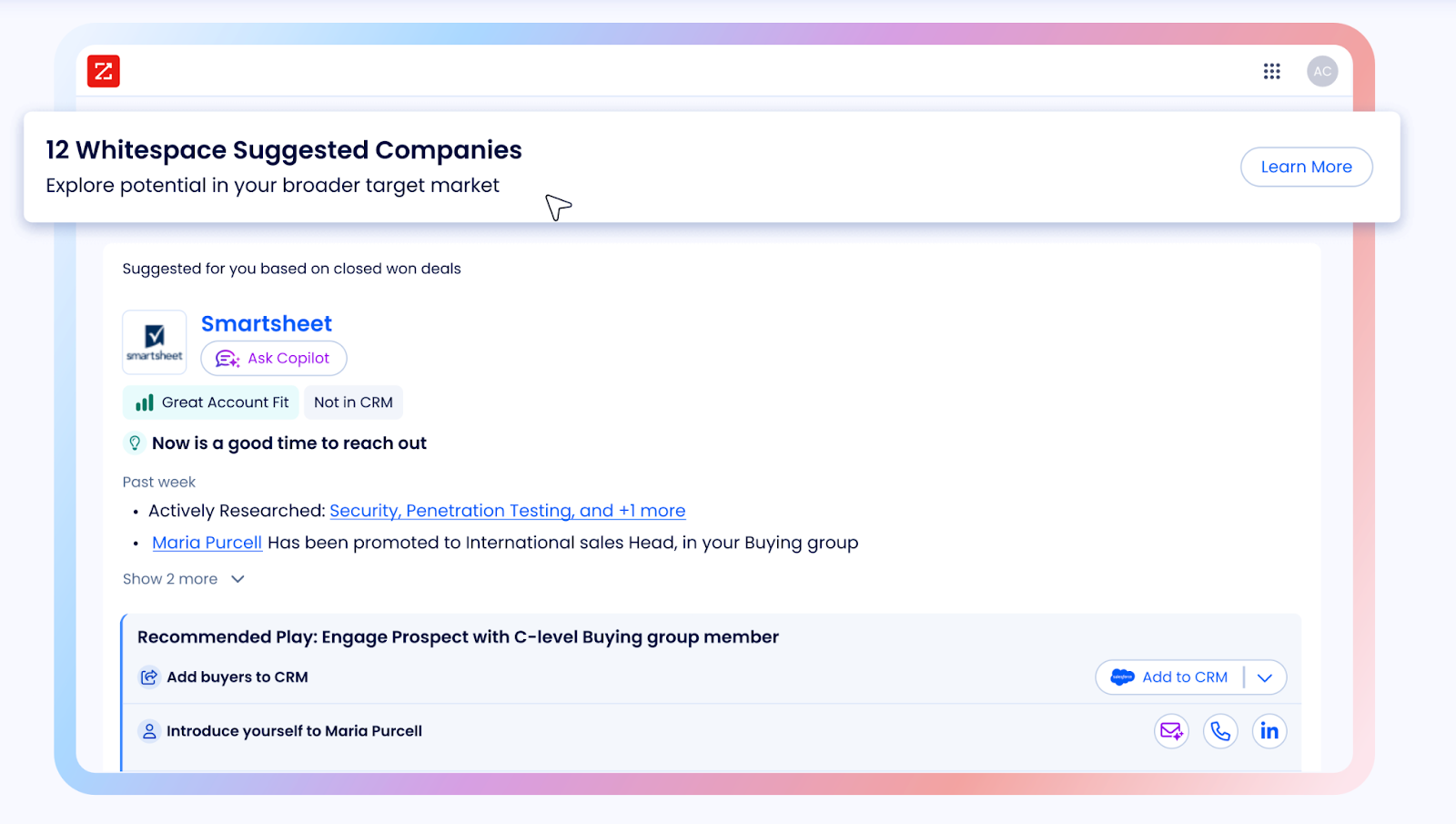Open the Smartsheet company name link

click(267, 323)
